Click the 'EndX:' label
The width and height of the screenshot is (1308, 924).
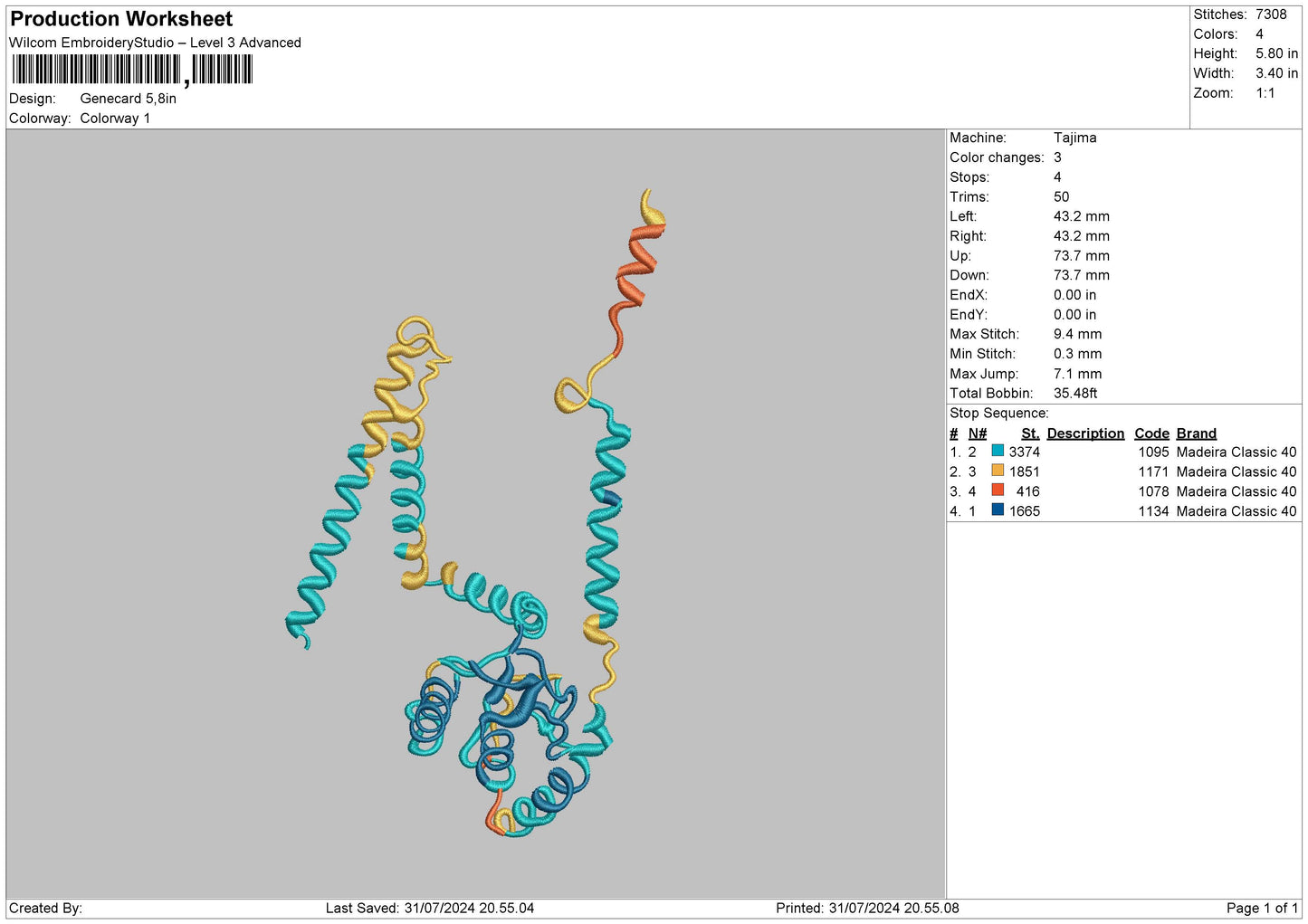pyautogui.click(x=969, y=295)
